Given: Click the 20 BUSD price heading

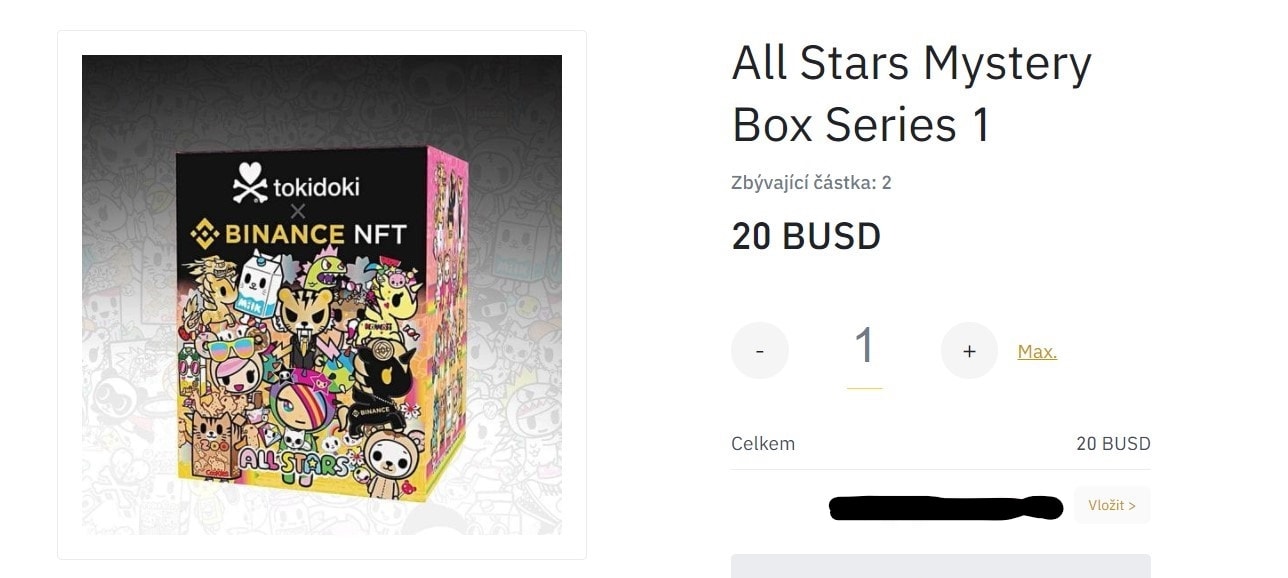Looking at the screenshot, I should pyautogui.click(x=806, y=237).
